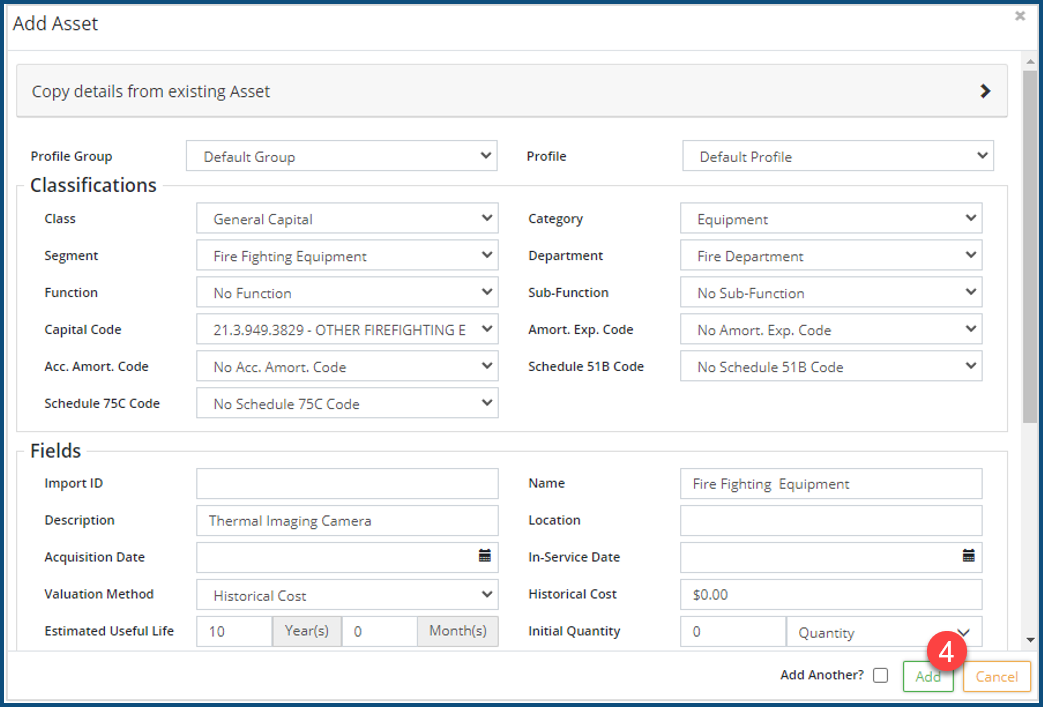
Task: Open the Segment dropdown
Action: pos(347,256)
